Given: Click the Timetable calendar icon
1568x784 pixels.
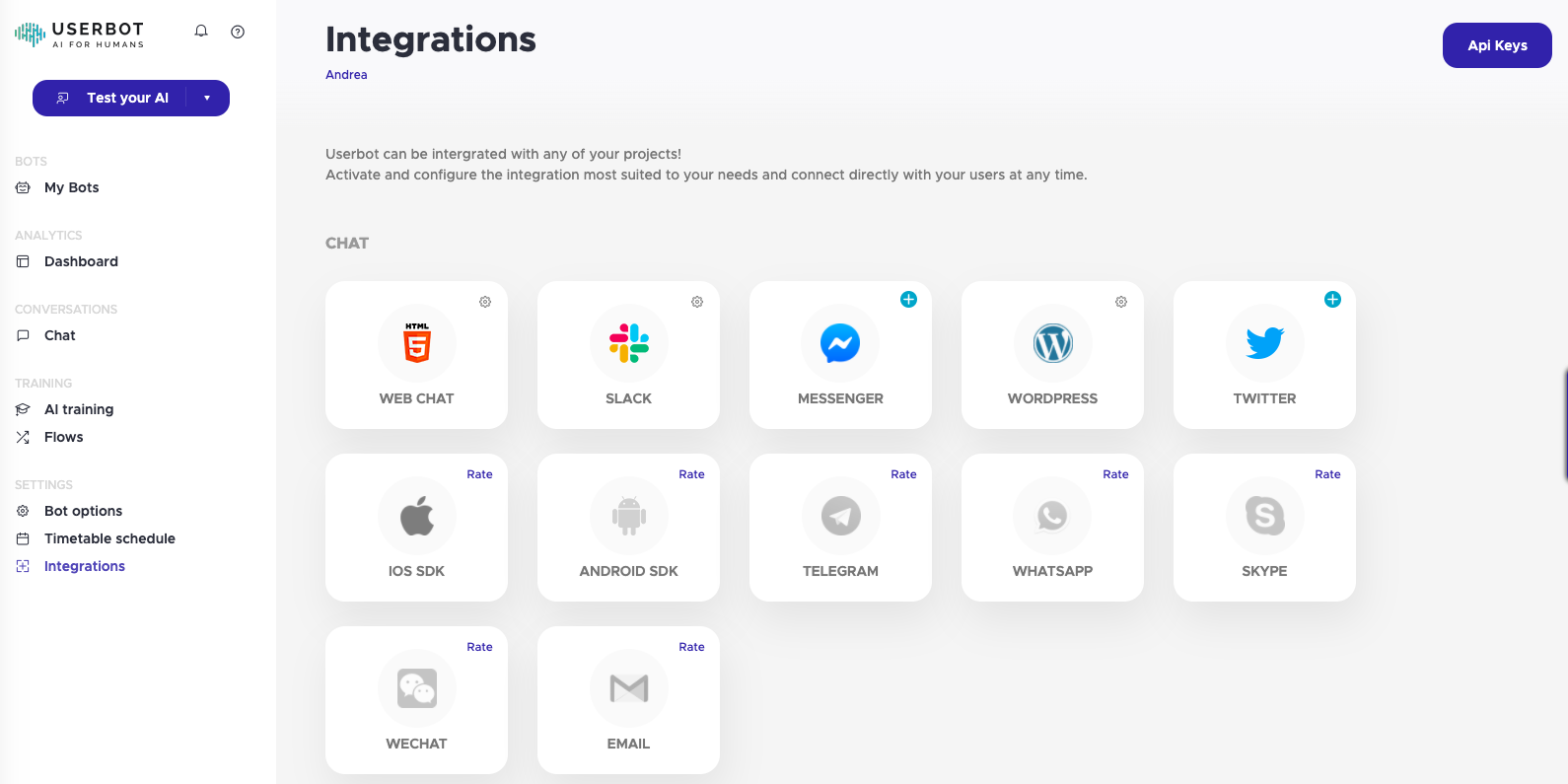Looking at the screenshot, I should (x=23, y=538).
